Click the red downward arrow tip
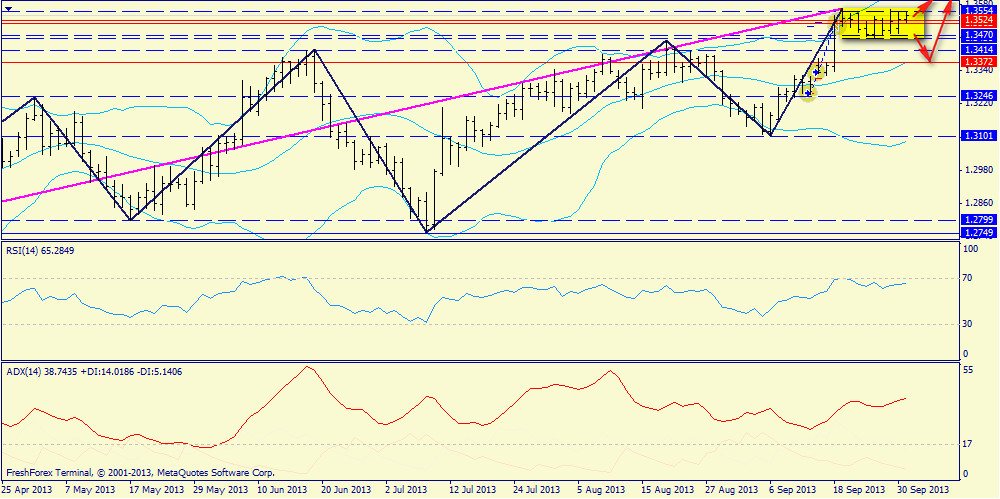Screen dimensions: 1000x499 929,62
